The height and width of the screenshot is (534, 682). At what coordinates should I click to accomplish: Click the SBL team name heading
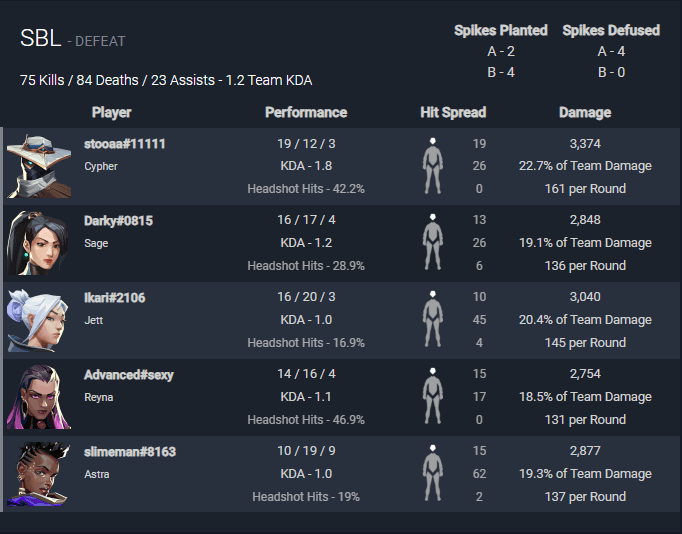40,38
